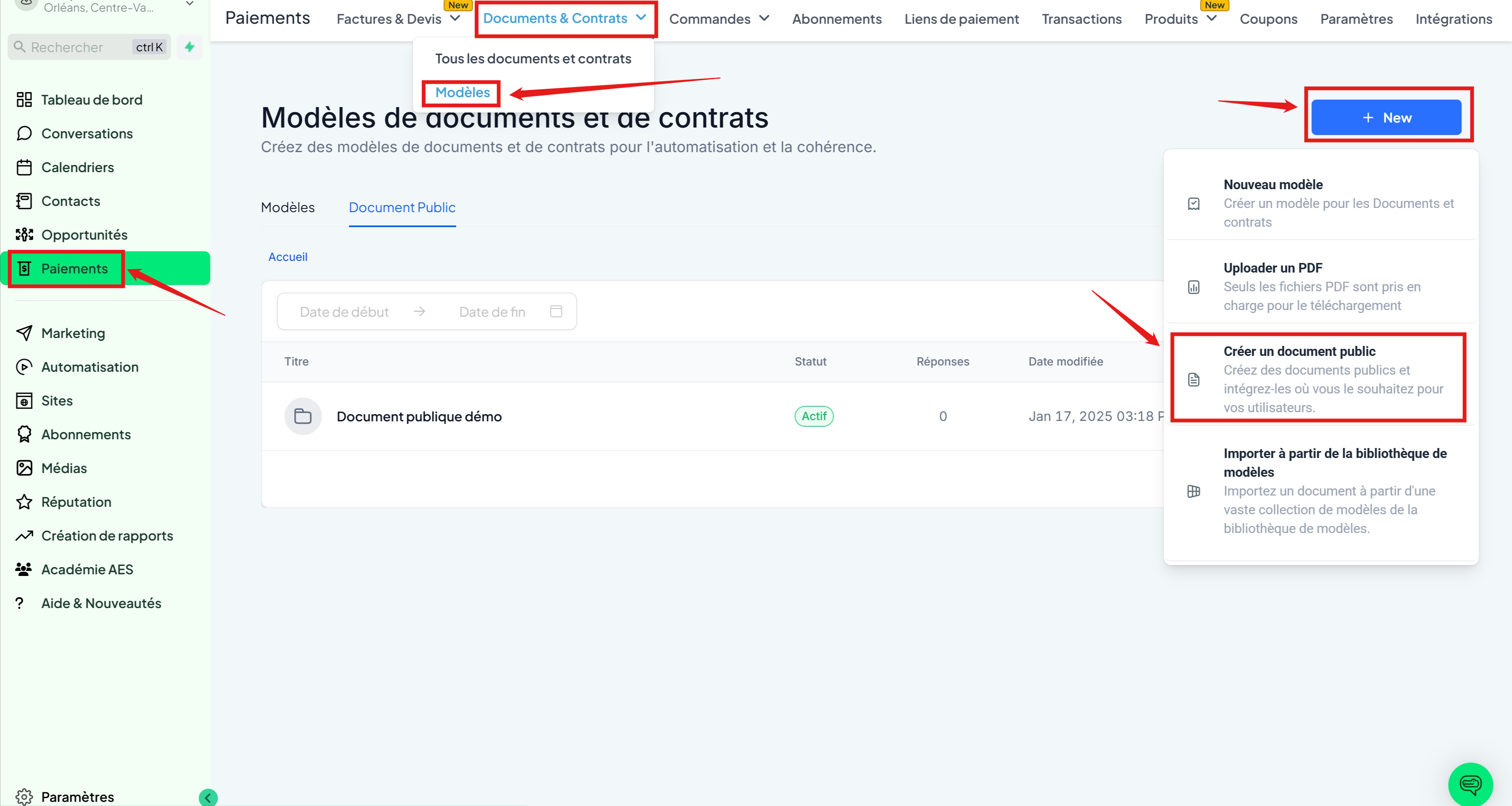Choose Uploader un PDF option
1512x806 pixels.
[1321, 286]
